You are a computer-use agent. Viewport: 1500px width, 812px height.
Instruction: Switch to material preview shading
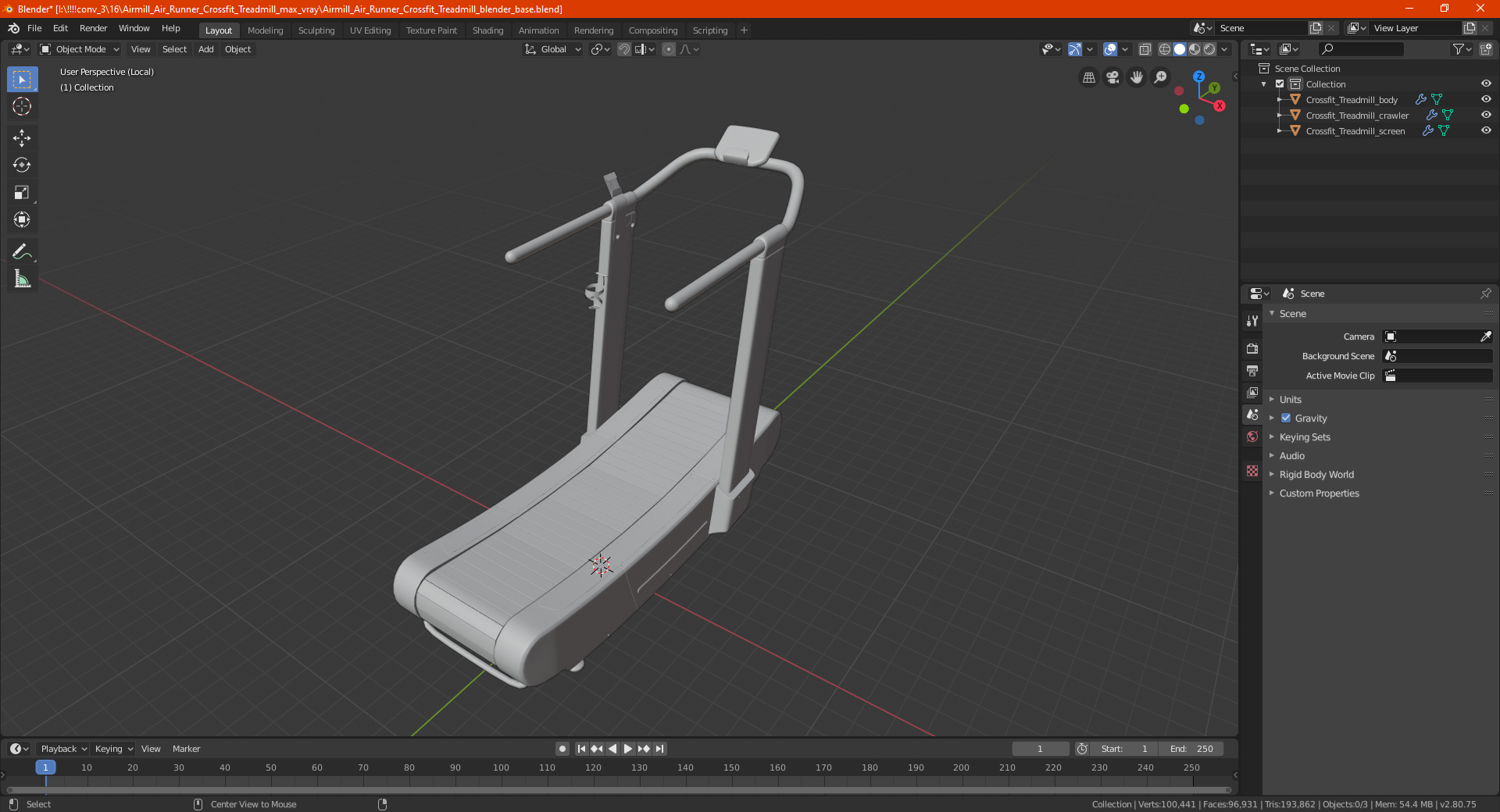(1195, 49)
